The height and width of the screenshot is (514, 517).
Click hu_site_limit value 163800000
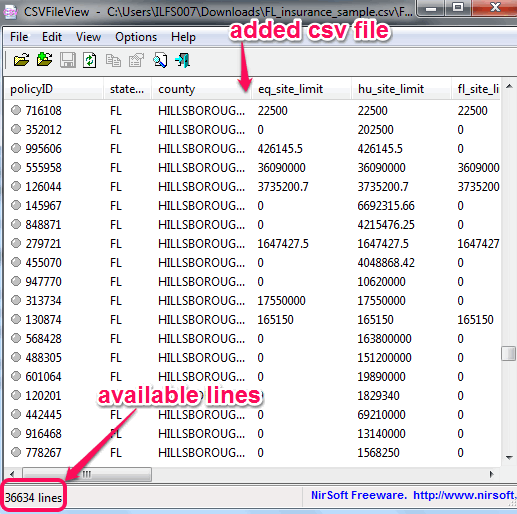point(384,339)
